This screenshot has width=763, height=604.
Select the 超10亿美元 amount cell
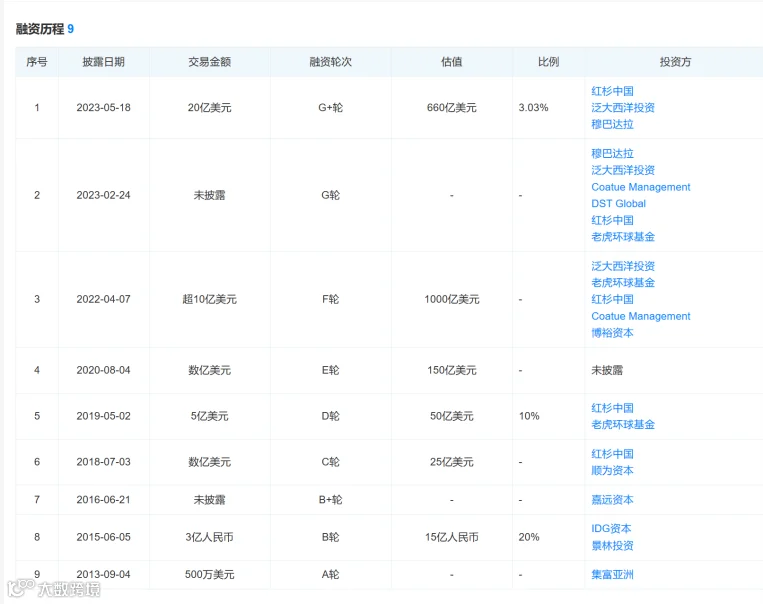209,299
